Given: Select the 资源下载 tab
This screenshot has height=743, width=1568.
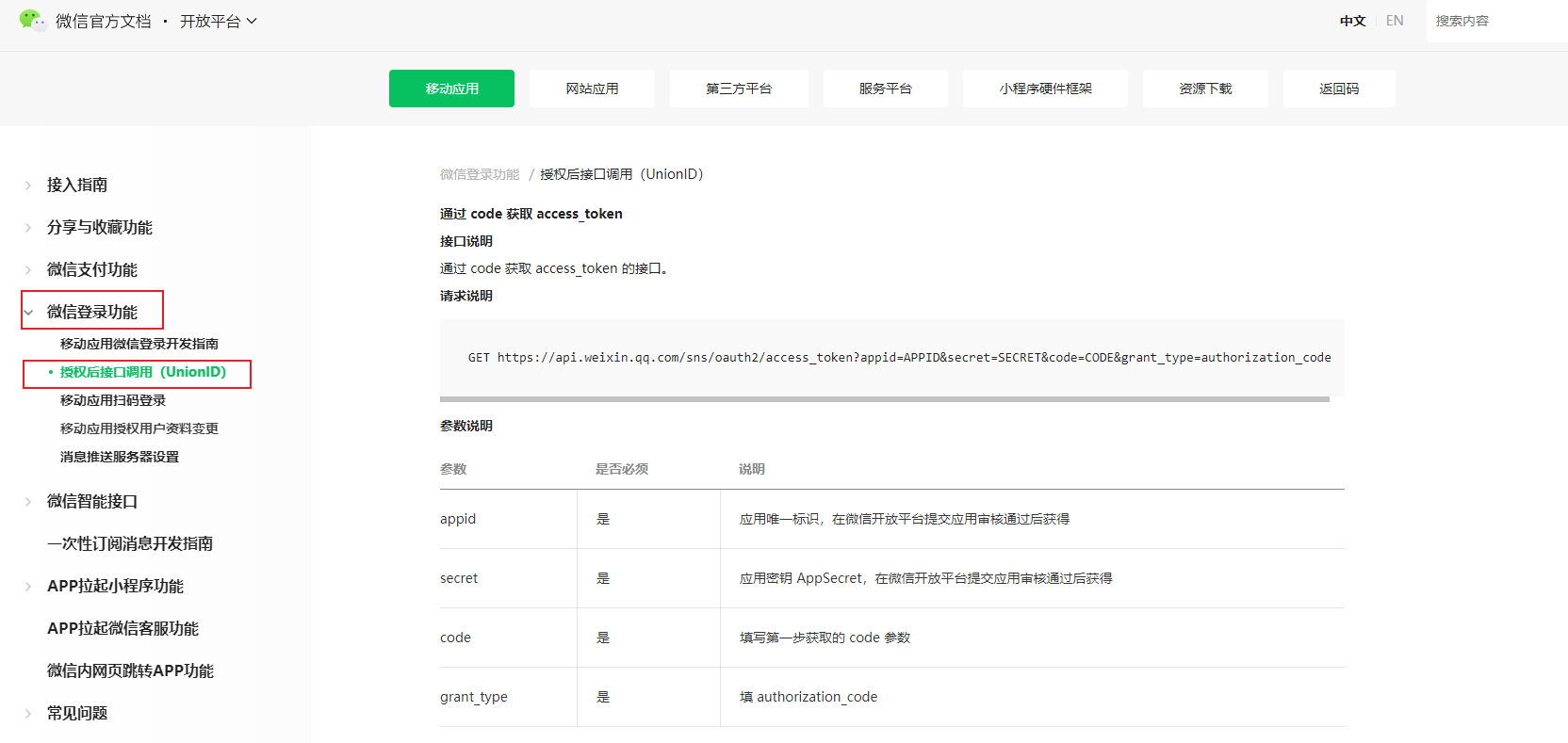Looking at the screenshot, I should coord(1205,89).
